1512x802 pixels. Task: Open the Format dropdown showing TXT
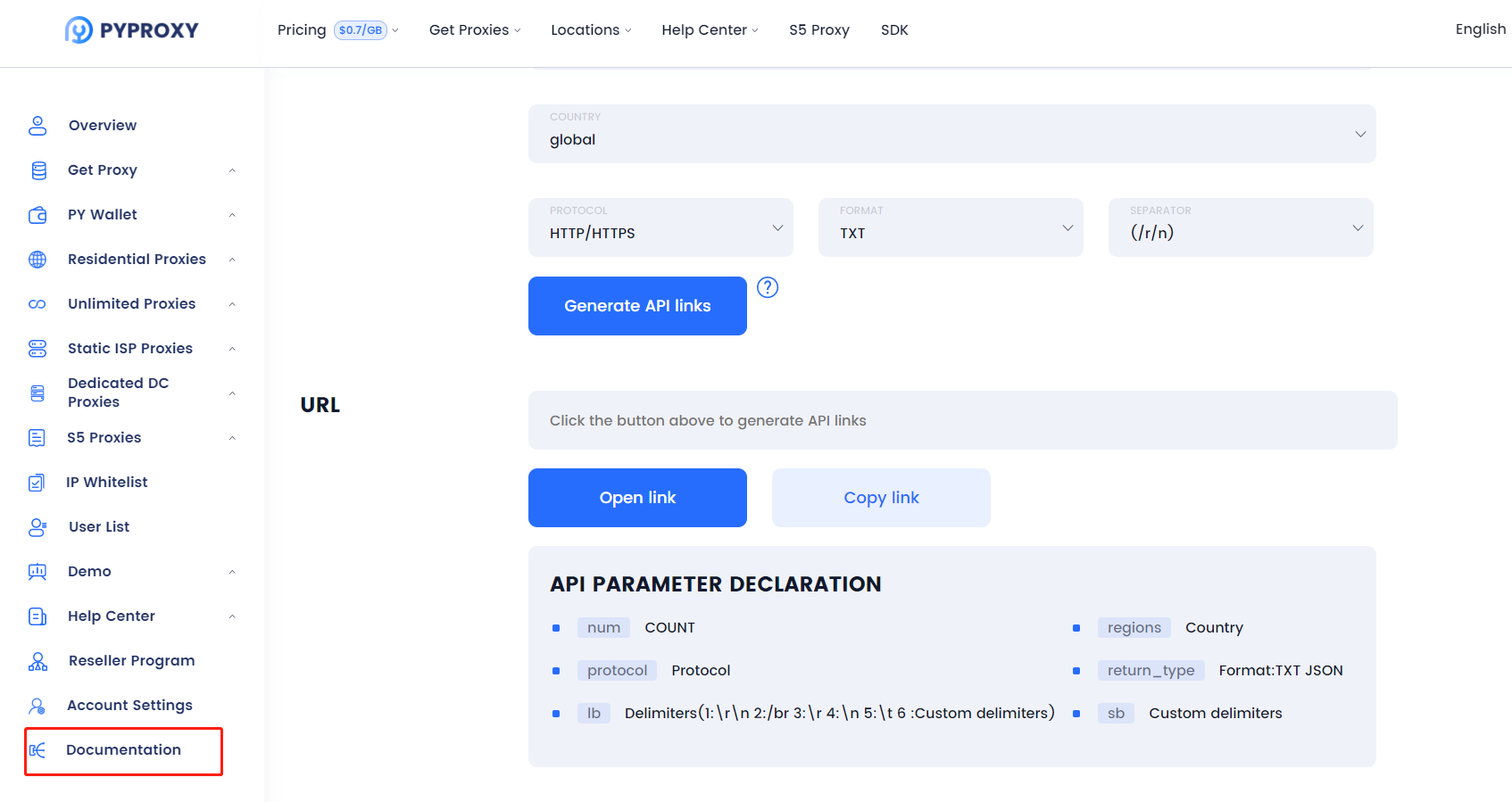pyautogui.click(x=951, y=227)
